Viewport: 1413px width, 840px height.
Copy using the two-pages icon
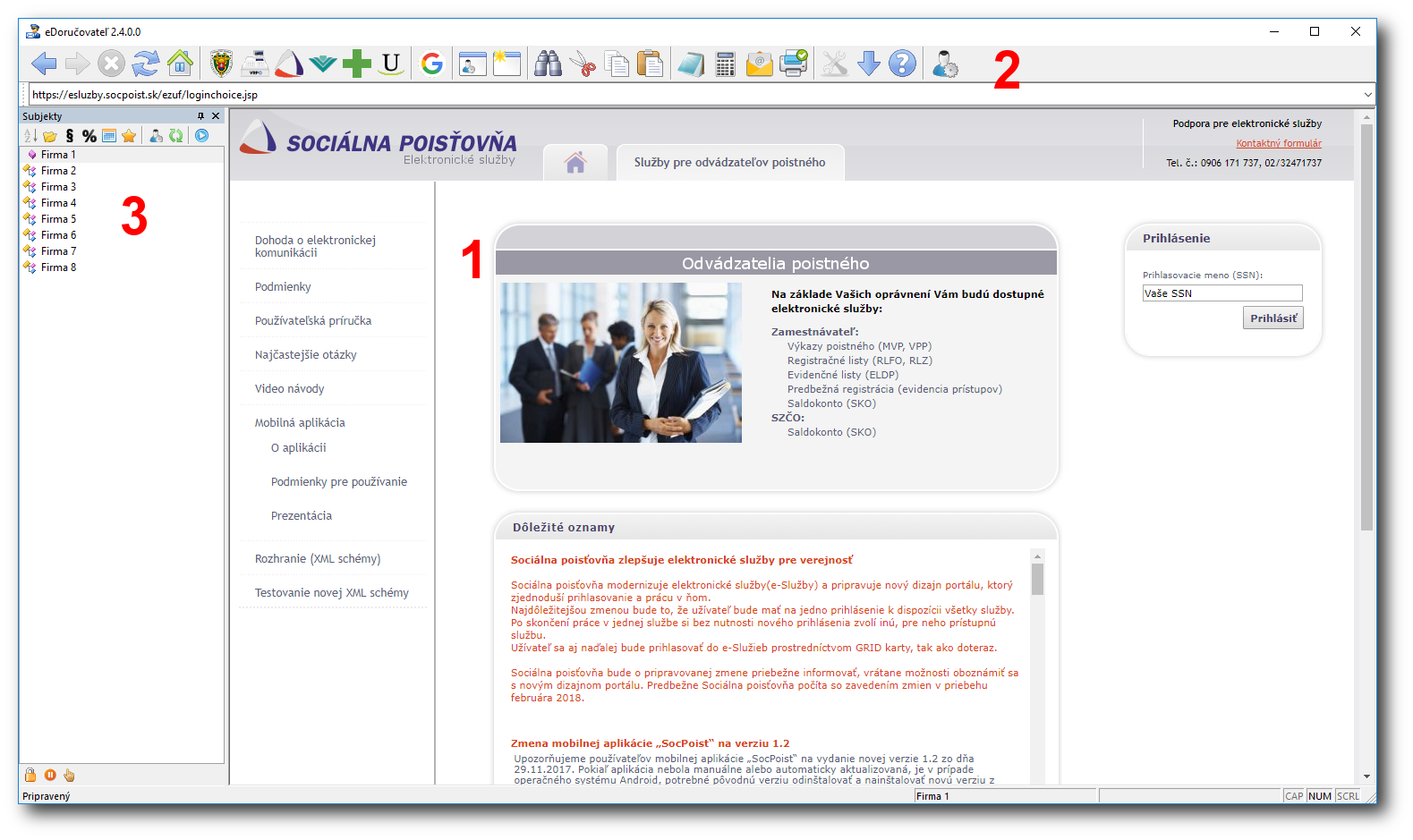(x=617, y=64)
